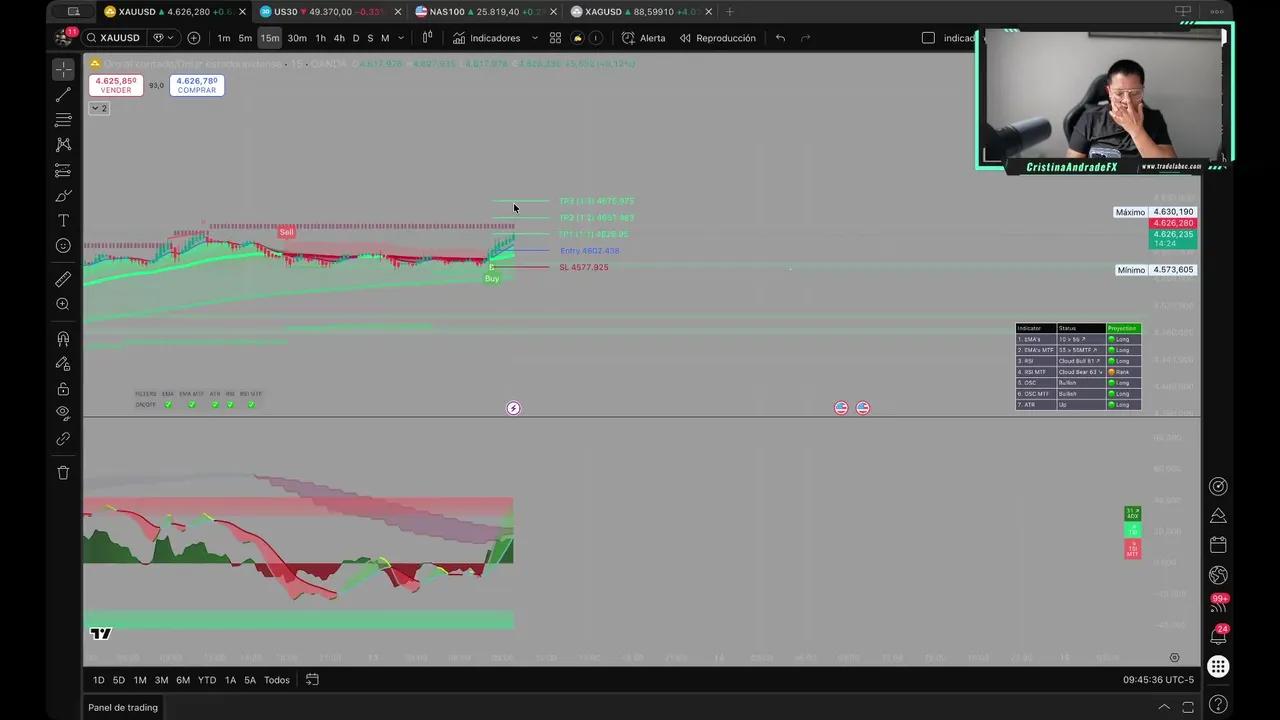This screenshot has width=1280, height=720.
Task: Select the brush drawing tool
Action: (63, 195)
